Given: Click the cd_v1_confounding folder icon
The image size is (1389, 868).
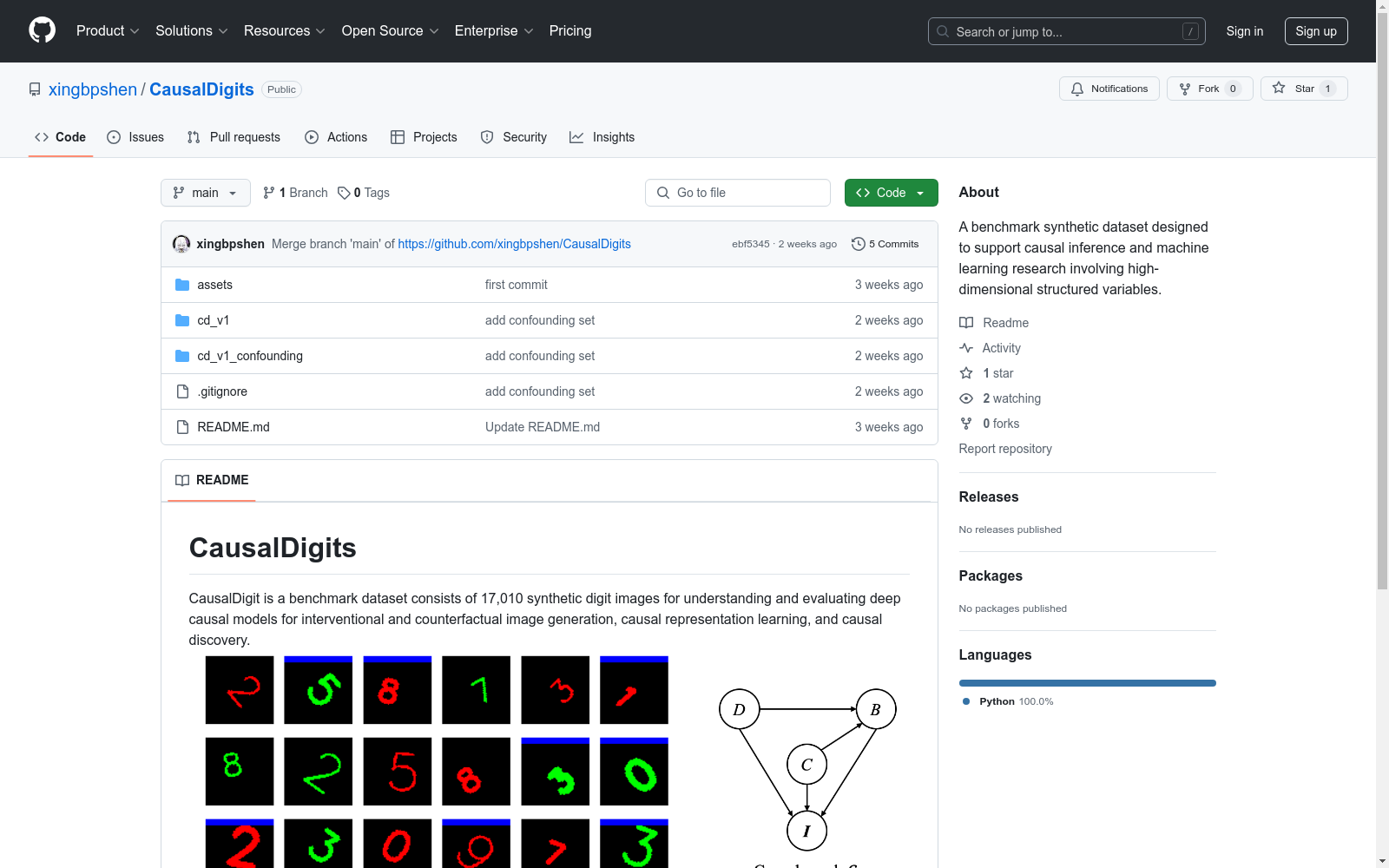Looking at the screenshot, I should (182, 356).
